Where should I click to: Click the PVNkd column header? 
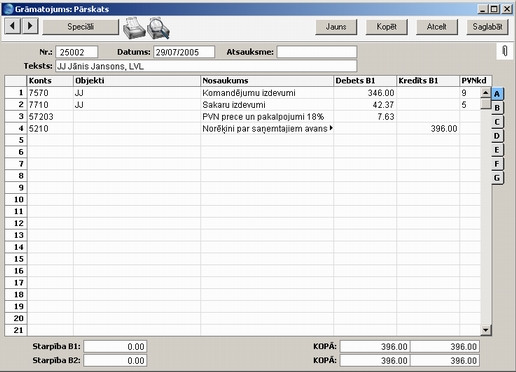point(475,81)
